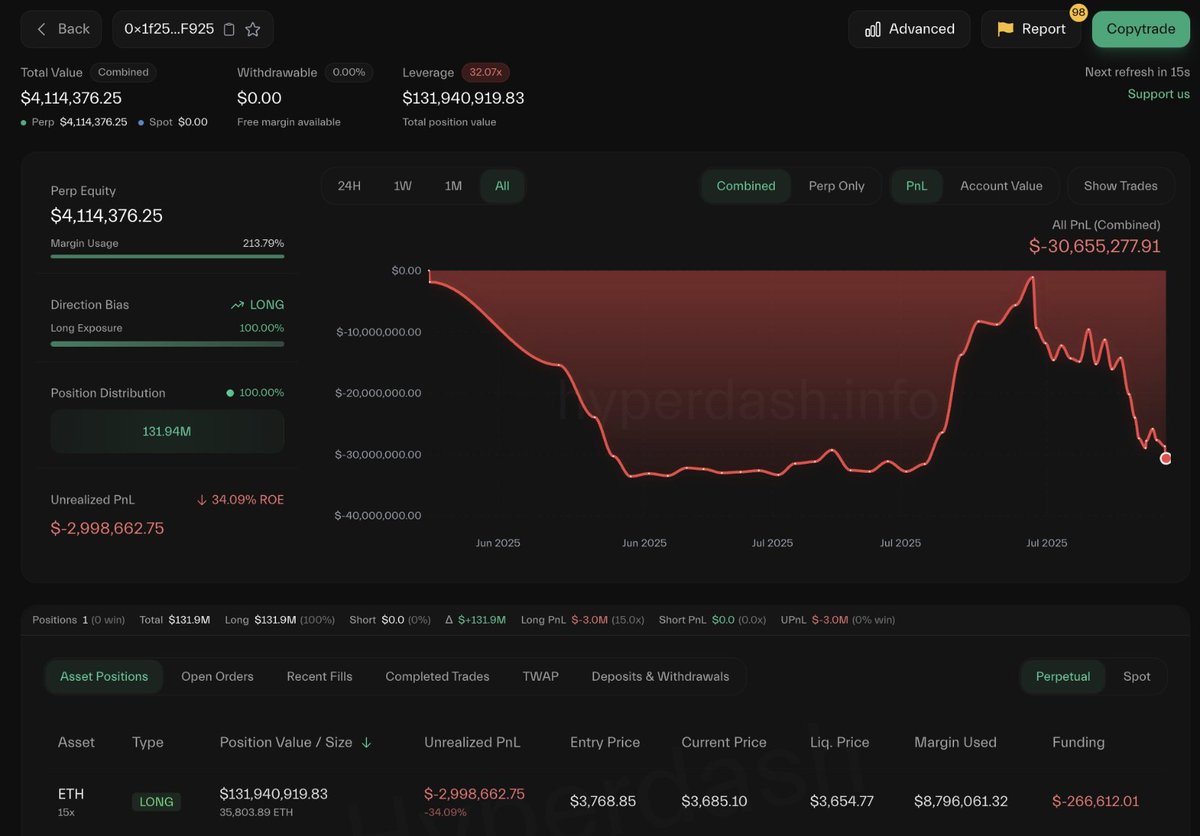Click the 131.94M position distribution bar

(x=167, y=431)
